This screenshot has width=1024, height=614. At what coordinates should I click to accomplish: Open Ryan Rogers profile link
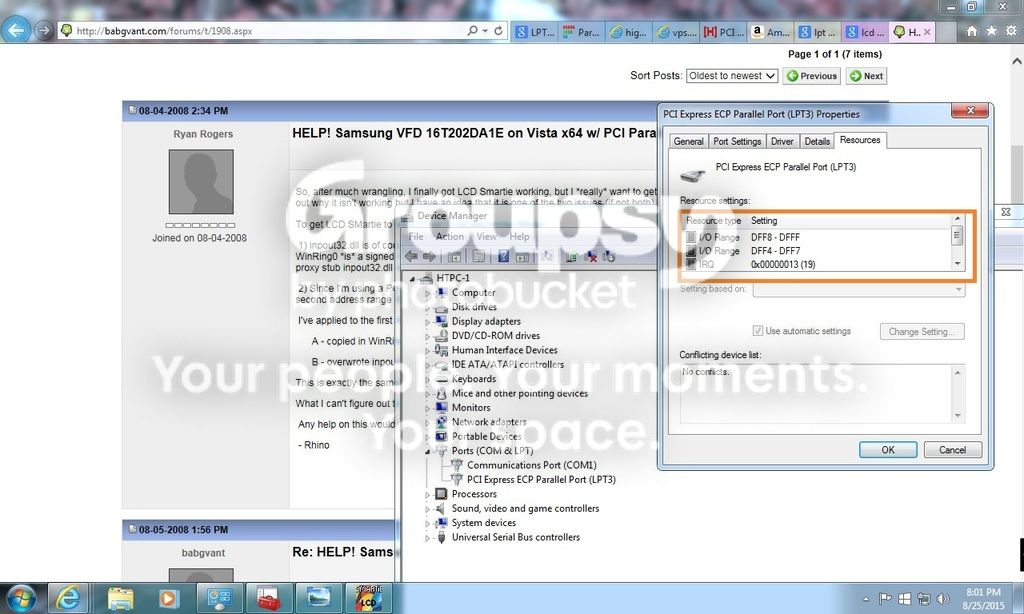pyautogui.click(x=202, y=134)
